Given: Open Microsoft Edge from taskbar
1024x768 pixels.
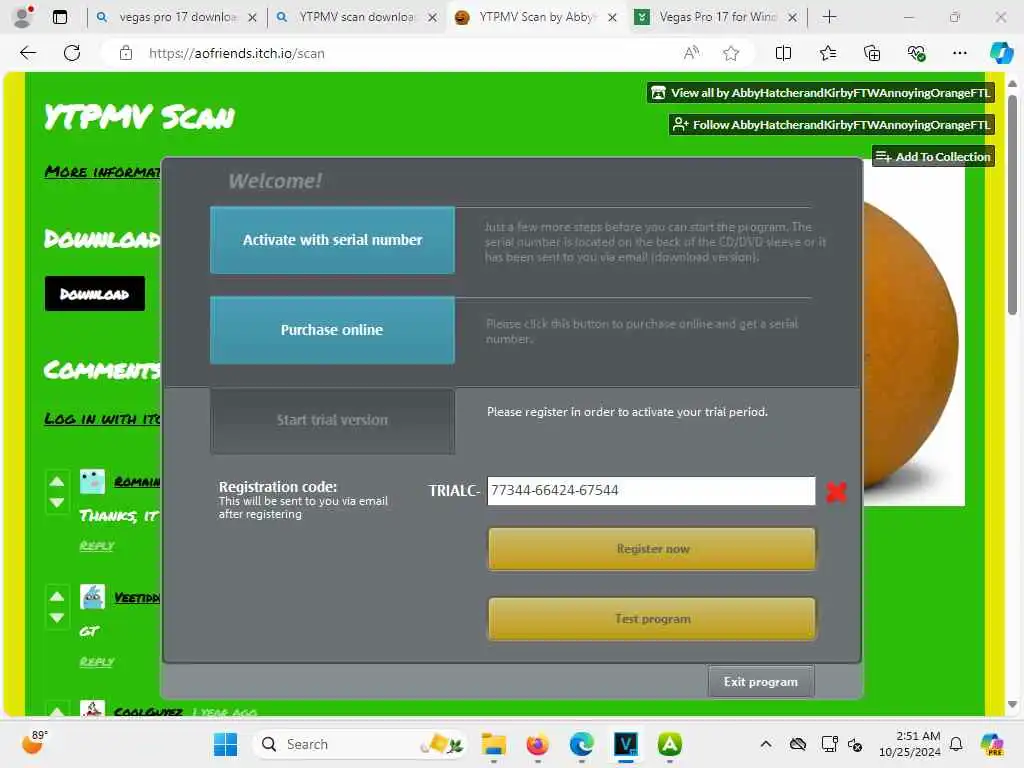Looking at the screenshot, I should click(581, 744).
